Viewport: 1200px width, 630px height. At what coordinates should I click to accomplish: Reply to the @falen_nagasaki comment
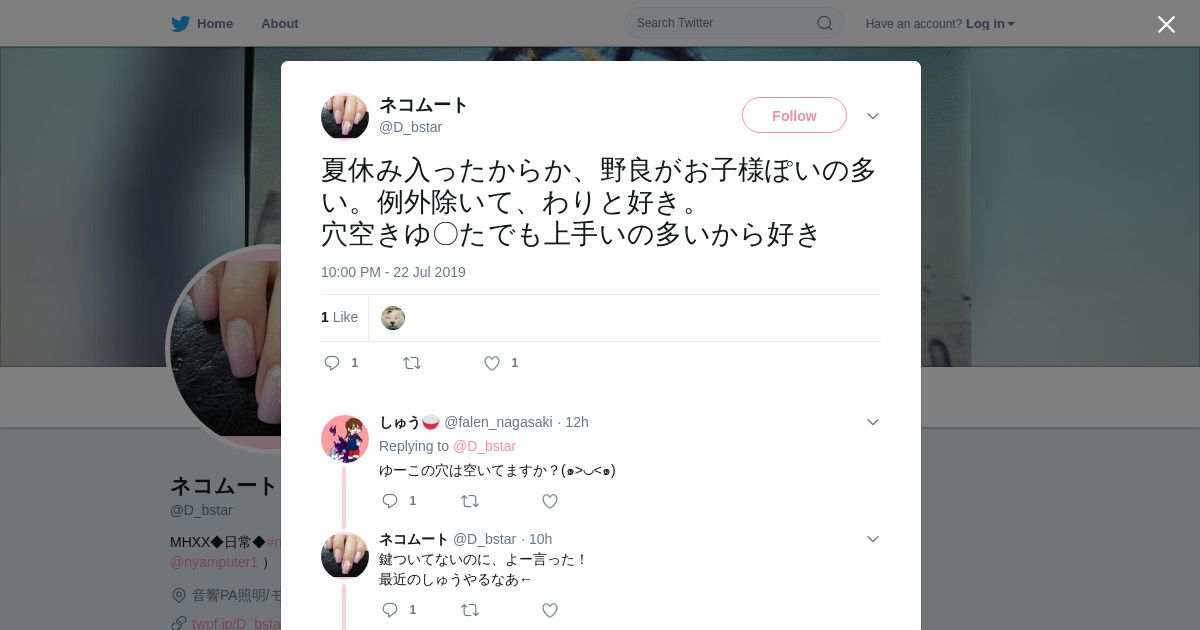[390, 501]
